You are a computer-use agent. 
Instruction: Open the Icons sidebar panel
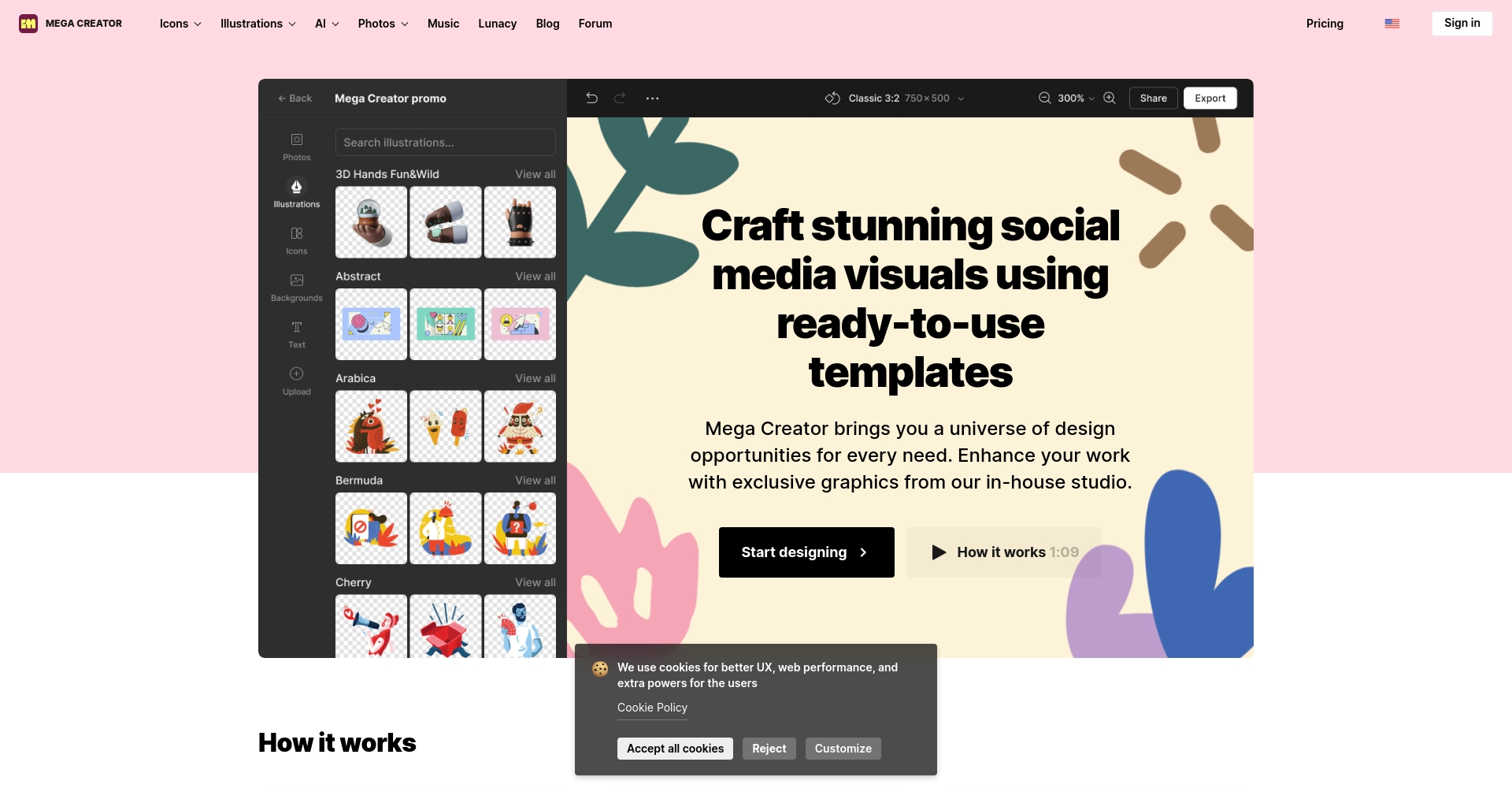pyautogui.click(x=297, y=233)
